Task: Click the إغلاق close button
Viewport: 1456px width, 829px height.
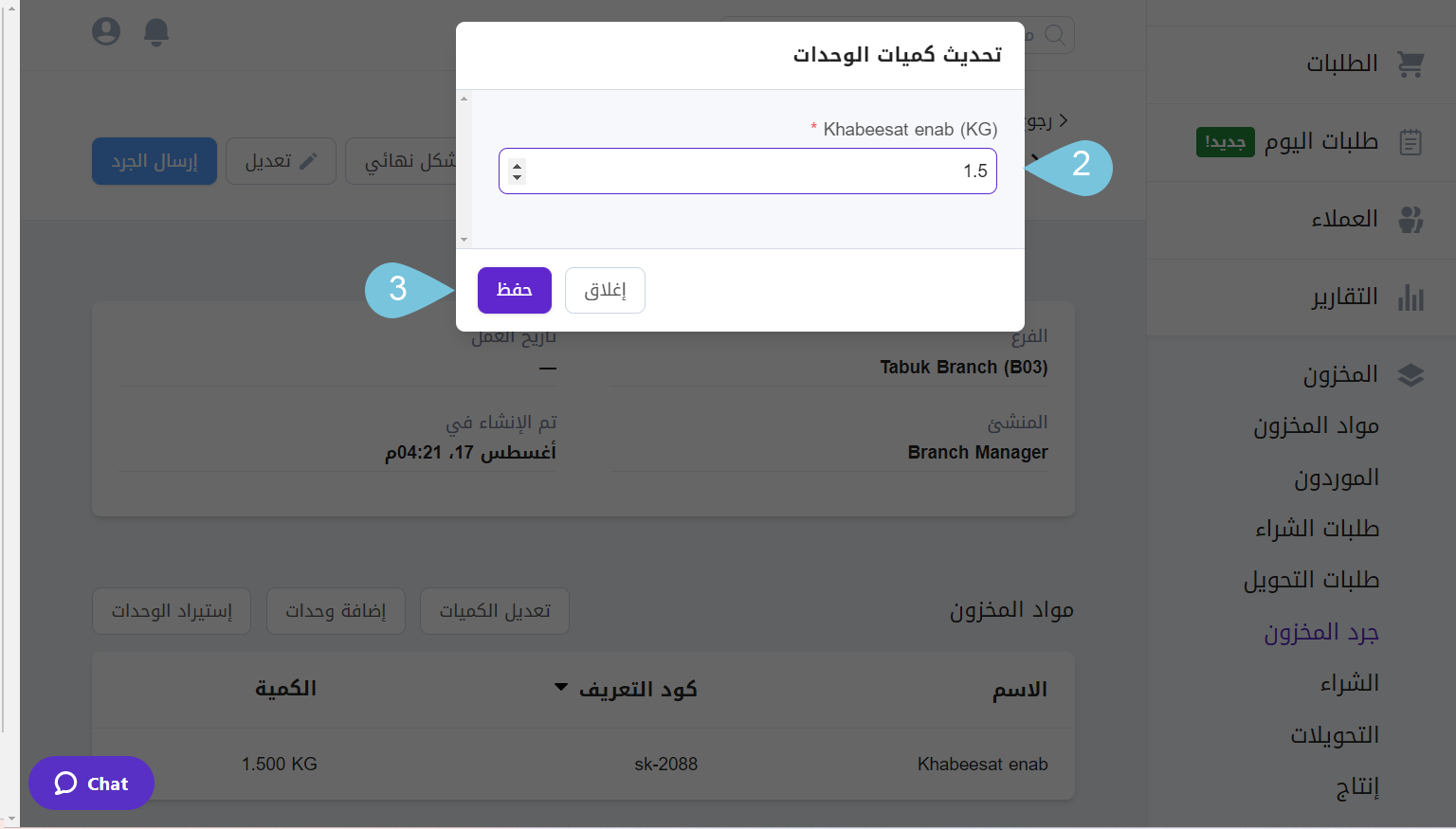Action: [x=605, y=290]
